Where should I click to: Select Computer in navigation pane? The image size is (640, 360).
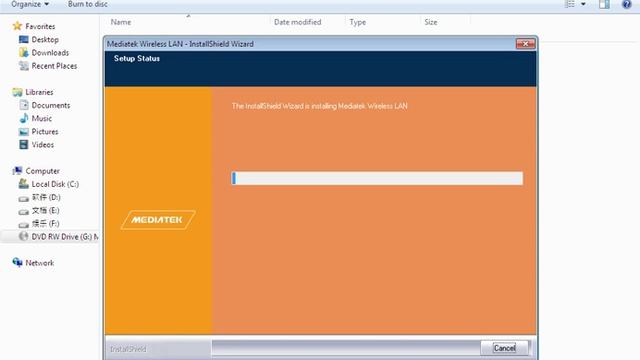(42, 171)
